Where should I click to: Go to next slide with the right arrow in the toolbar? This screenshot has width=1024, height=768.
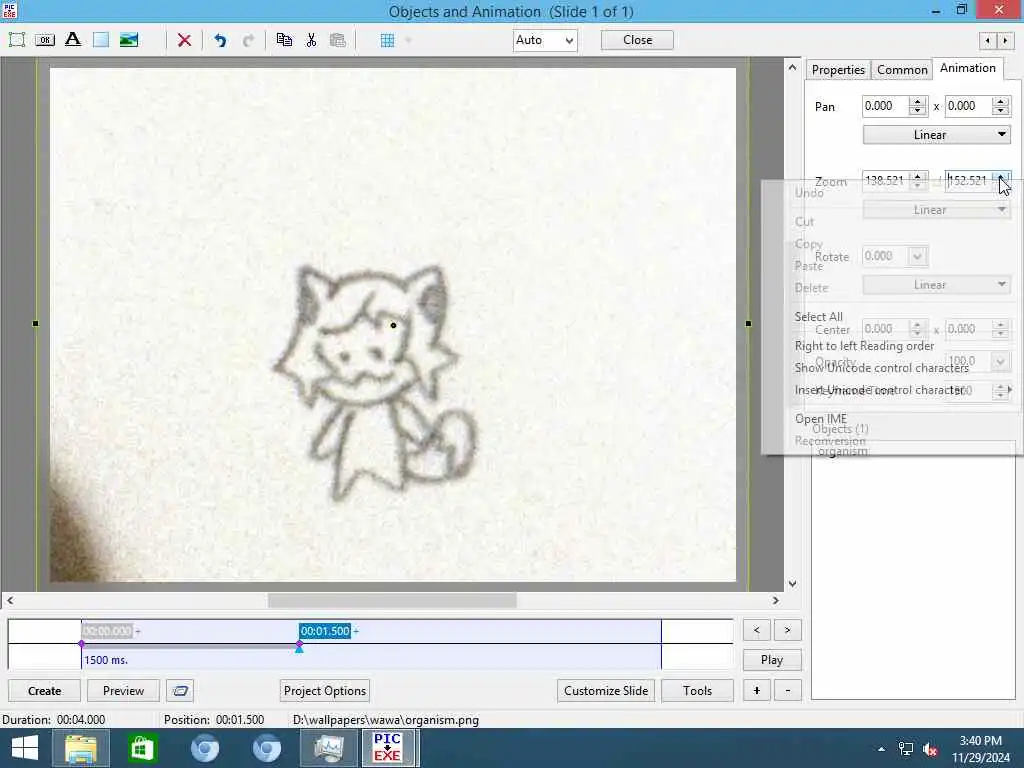[1005, 40]
